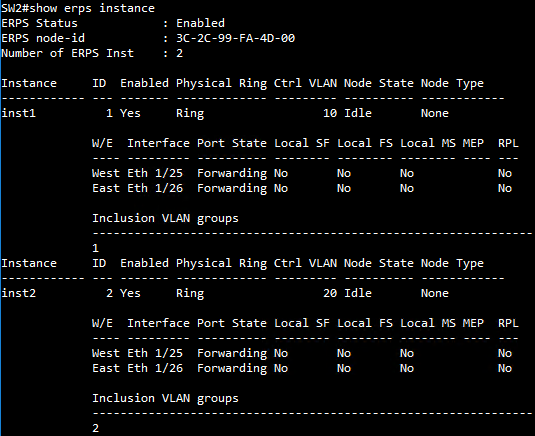Click the inst2 instance name
The image size is (535, 436).
click(x=18, y=293)
